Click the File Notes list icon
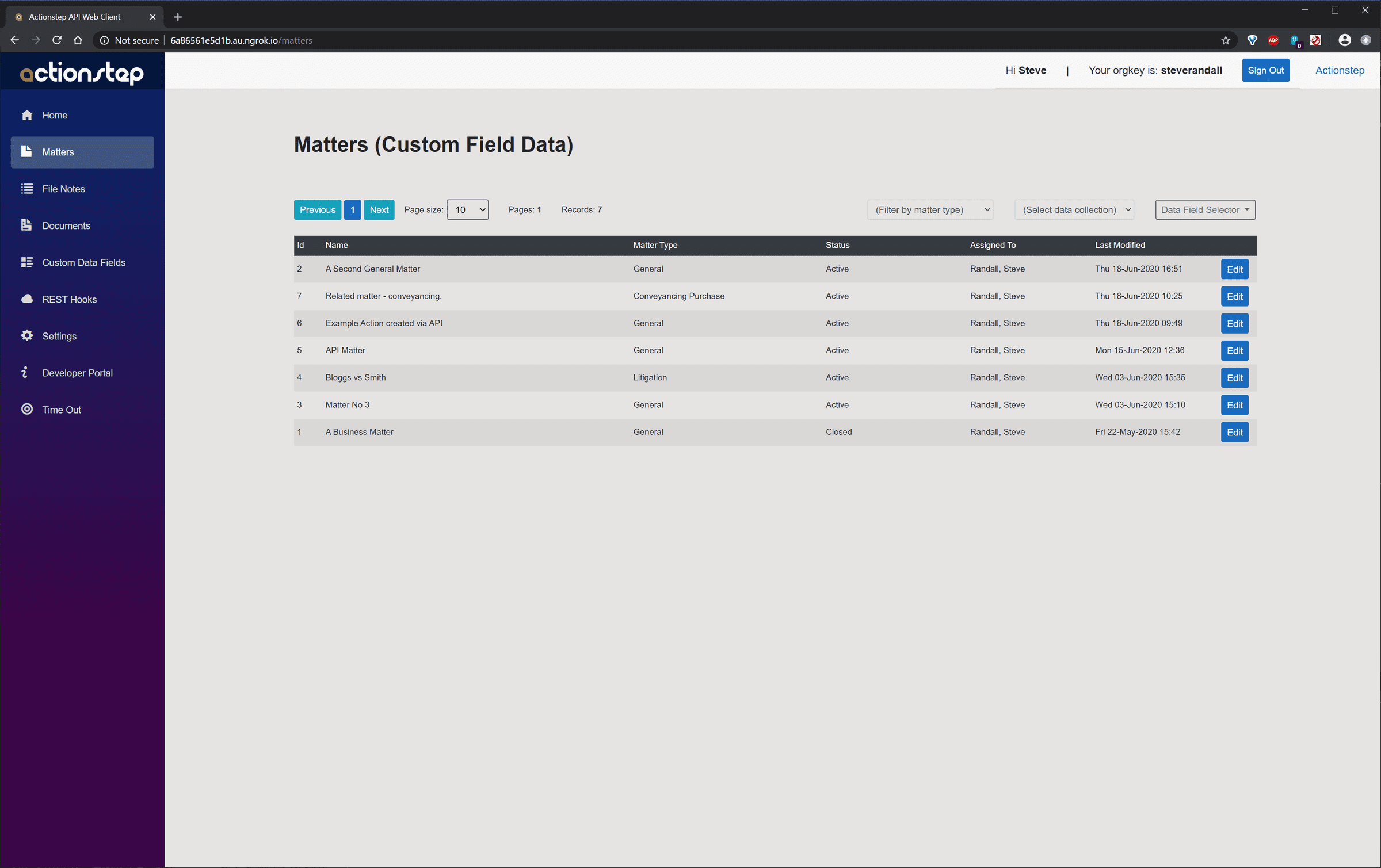This screenshot has height=868, width=1381. tap(26, 189)
